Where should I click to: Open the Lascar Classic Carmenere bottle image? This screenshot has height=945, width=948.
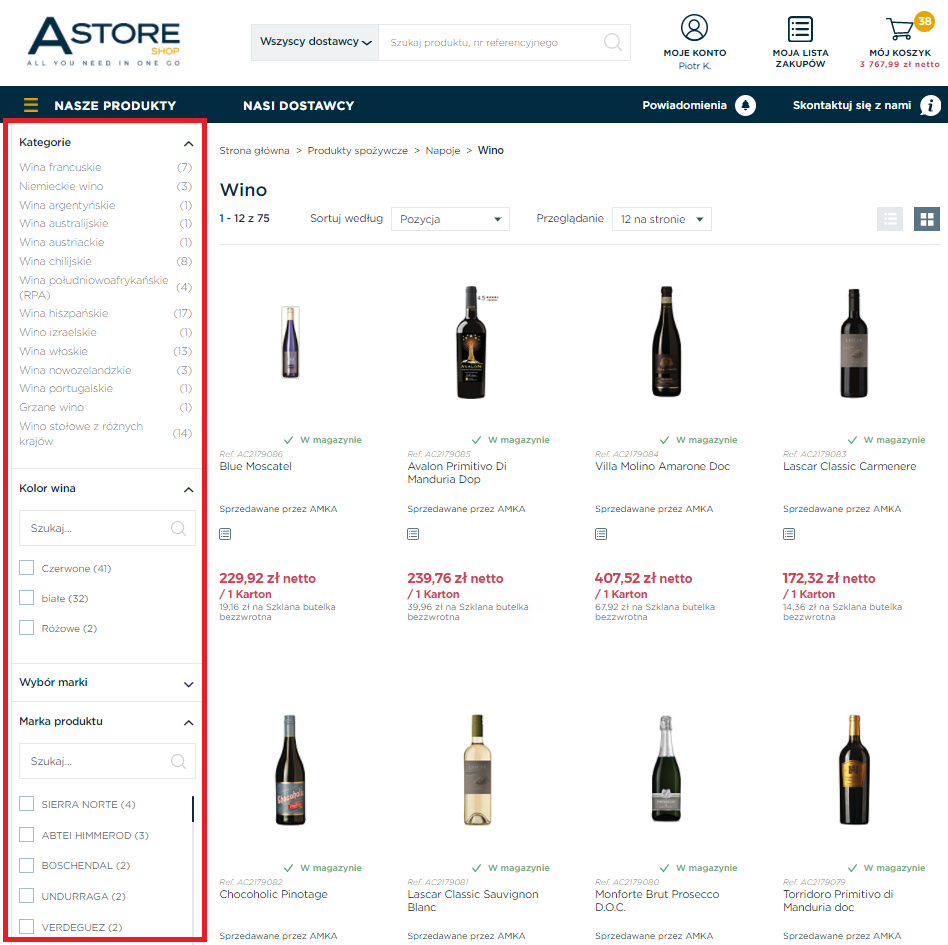[x=854, y=343]
